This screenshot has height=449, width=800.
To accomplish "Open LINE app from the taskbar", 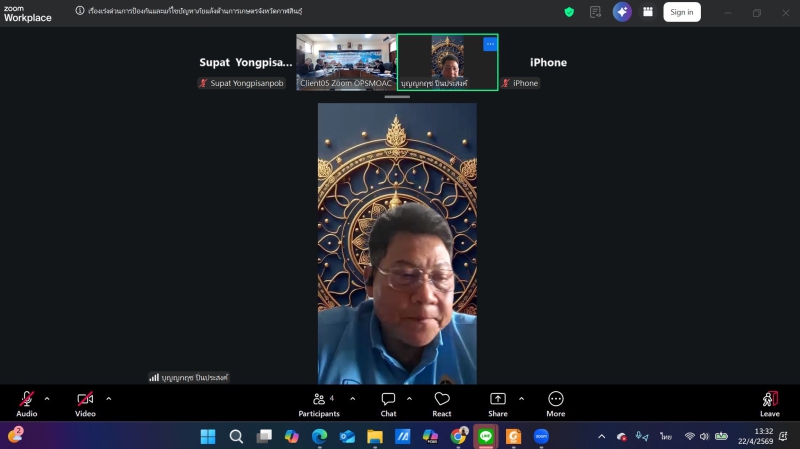I will point(486,436).
